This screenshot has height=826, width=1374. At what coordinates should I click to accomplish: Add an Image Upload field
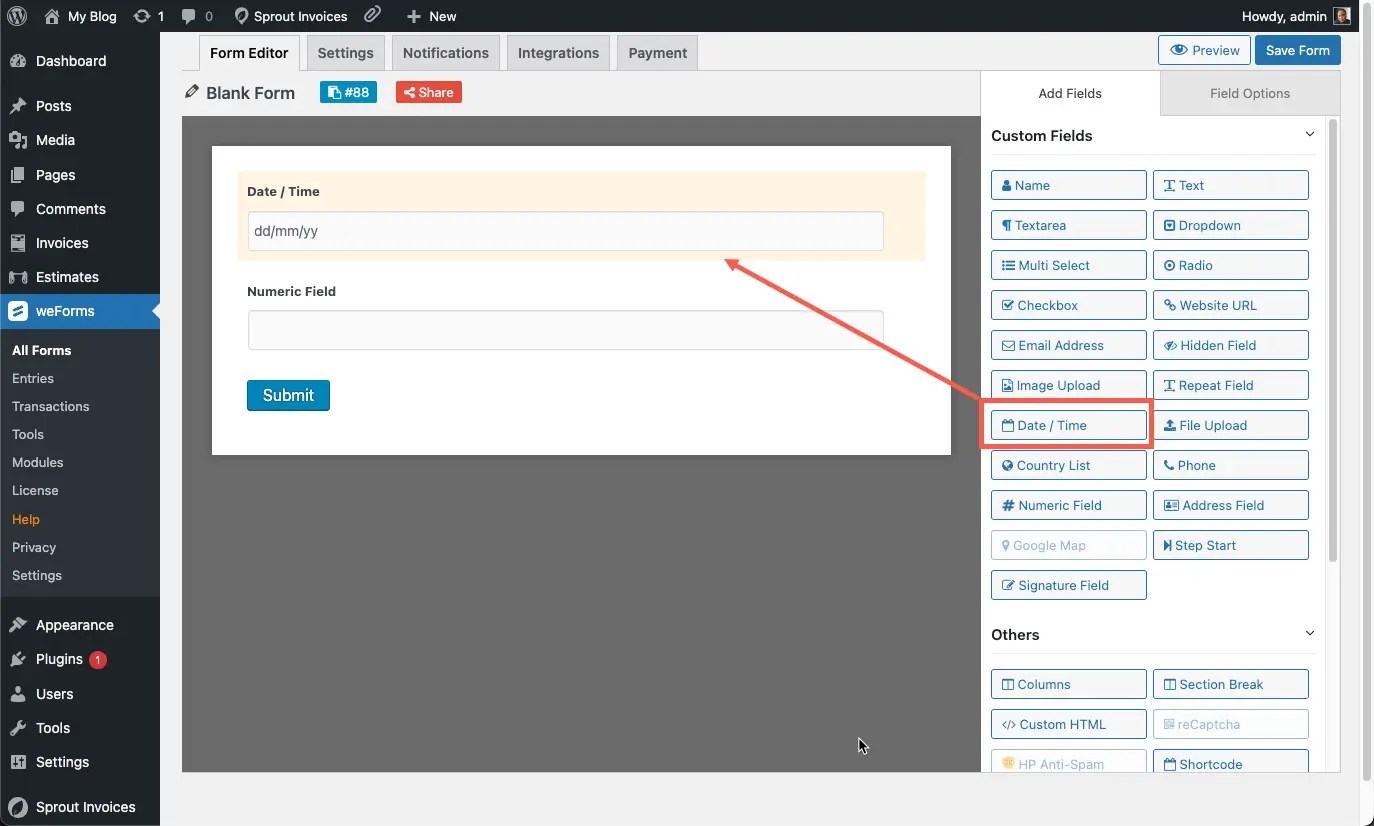click(1068, 385)
